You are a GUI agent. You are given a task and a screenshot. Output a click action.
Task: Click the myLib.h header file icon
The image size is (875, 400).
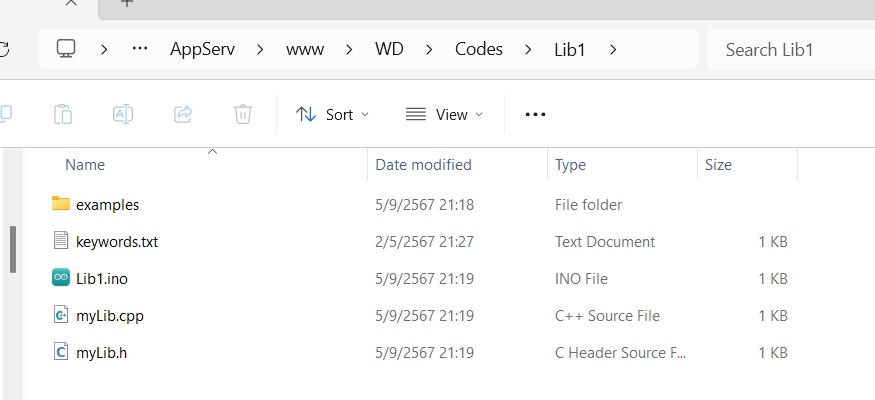tap(60, 352)
